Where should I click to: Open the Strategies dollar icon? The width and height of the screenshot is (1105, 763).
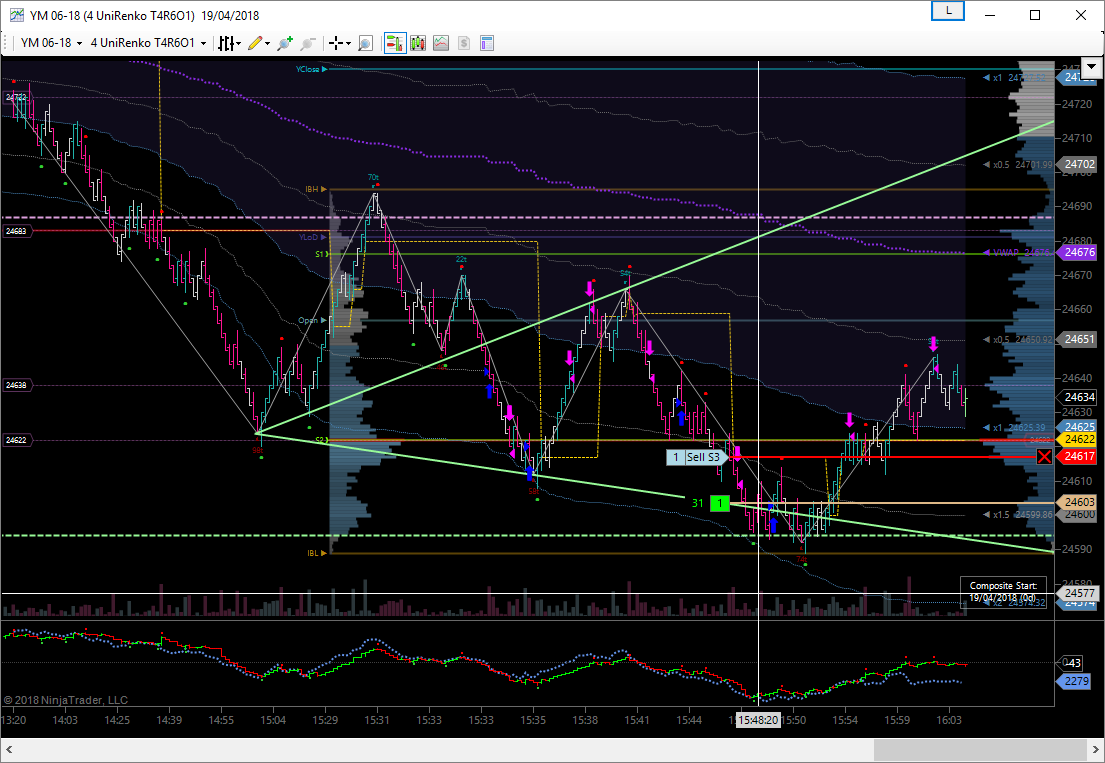464,44
